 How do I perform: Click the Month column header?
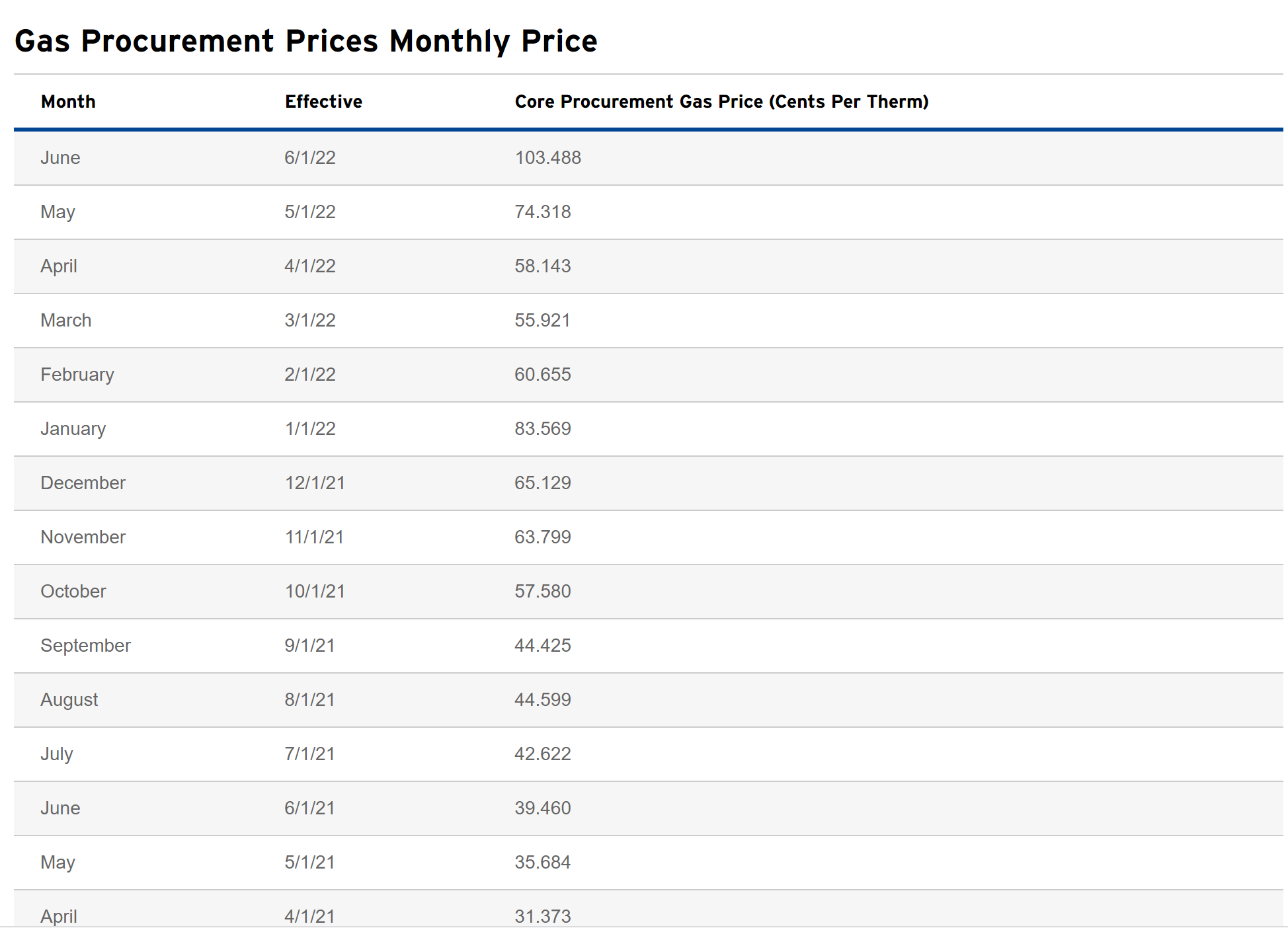tap(68, 102)
